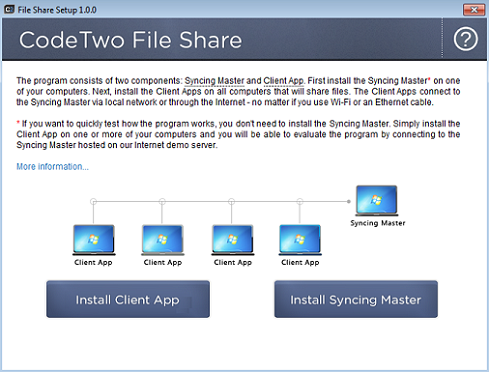This screenshot has width=489, height=372.
Task: Click the Syncing Master underlined term in paragraph
Action: [x=214, y=81]
